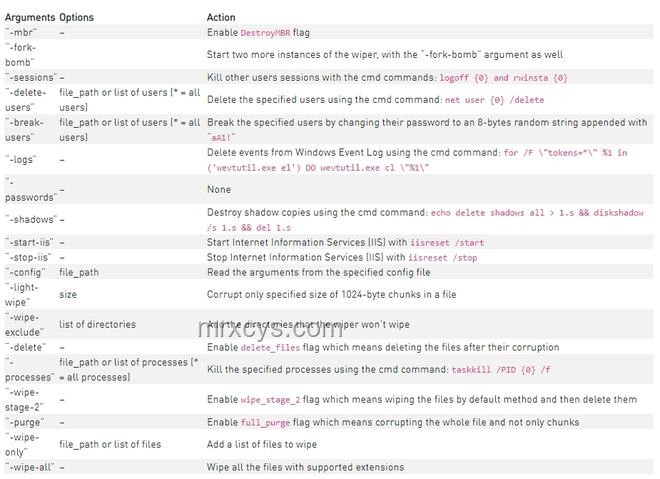Click the delete_files flag code text
660x479 pixels.
pyautogui.click(x=270, y=348)
